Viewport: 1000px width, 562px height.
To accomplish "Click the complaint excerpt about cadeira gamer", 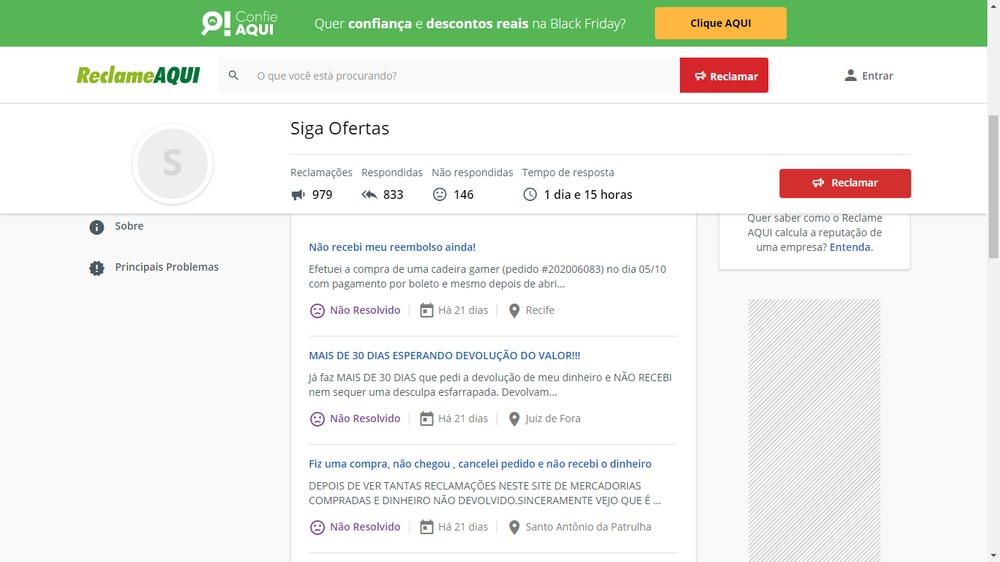I will [487, 276].
